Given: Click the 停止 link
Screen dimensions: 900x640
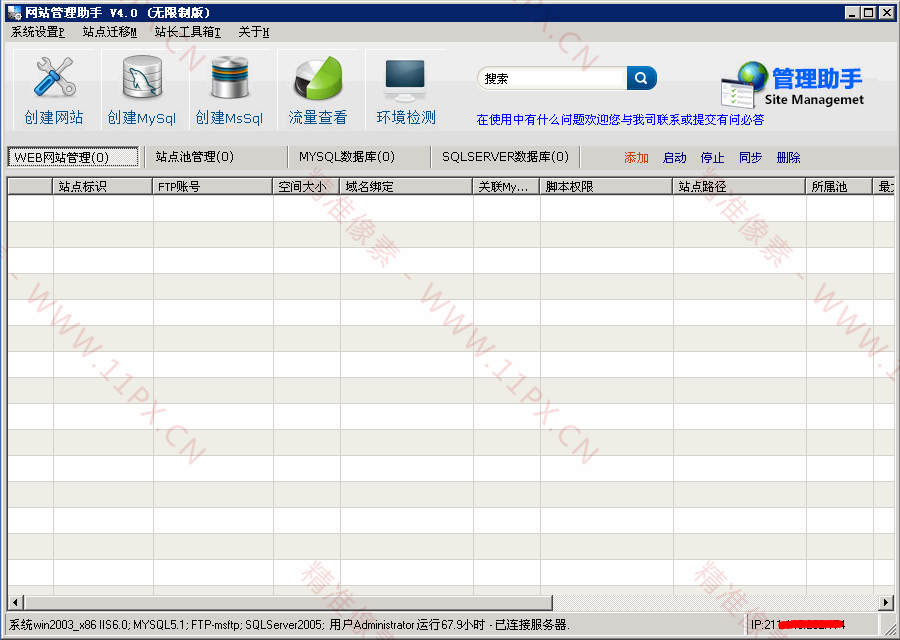Looking at the screenshot, I should click(712, 158).
